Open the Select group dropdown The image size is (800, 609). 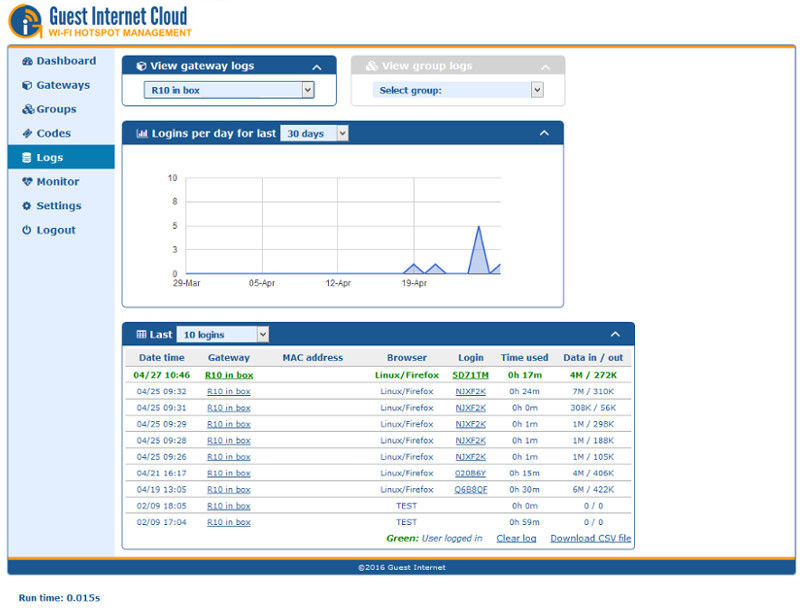(458, 89)
